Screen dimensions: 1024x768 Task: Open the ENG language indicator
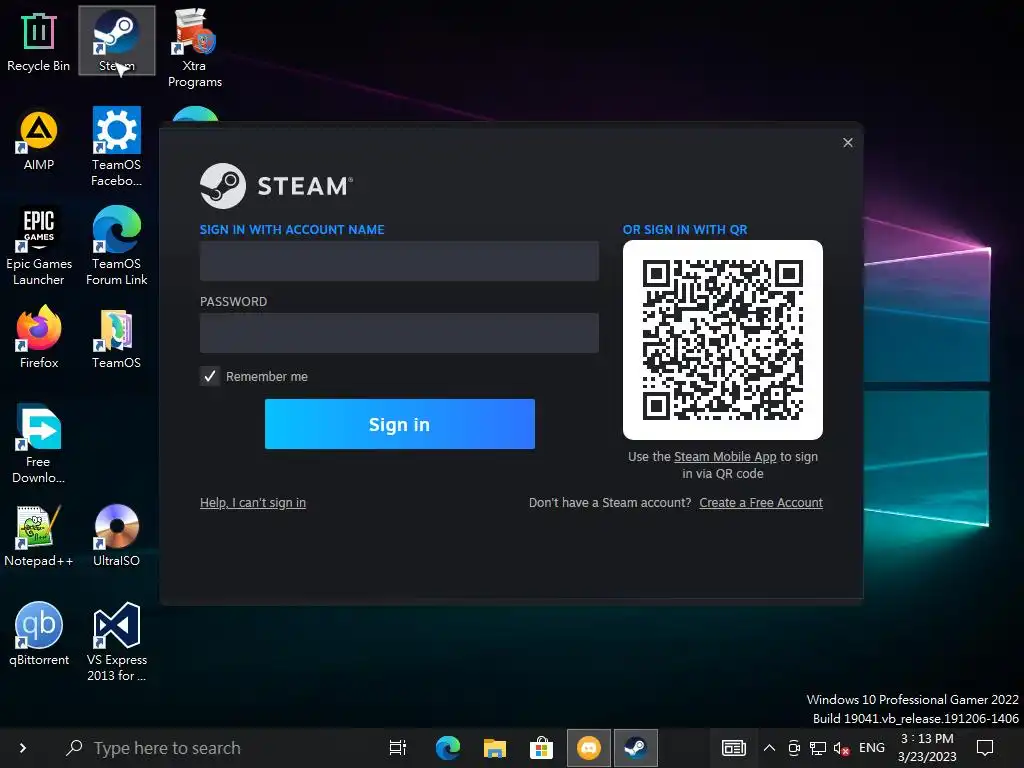click(872, 748)
